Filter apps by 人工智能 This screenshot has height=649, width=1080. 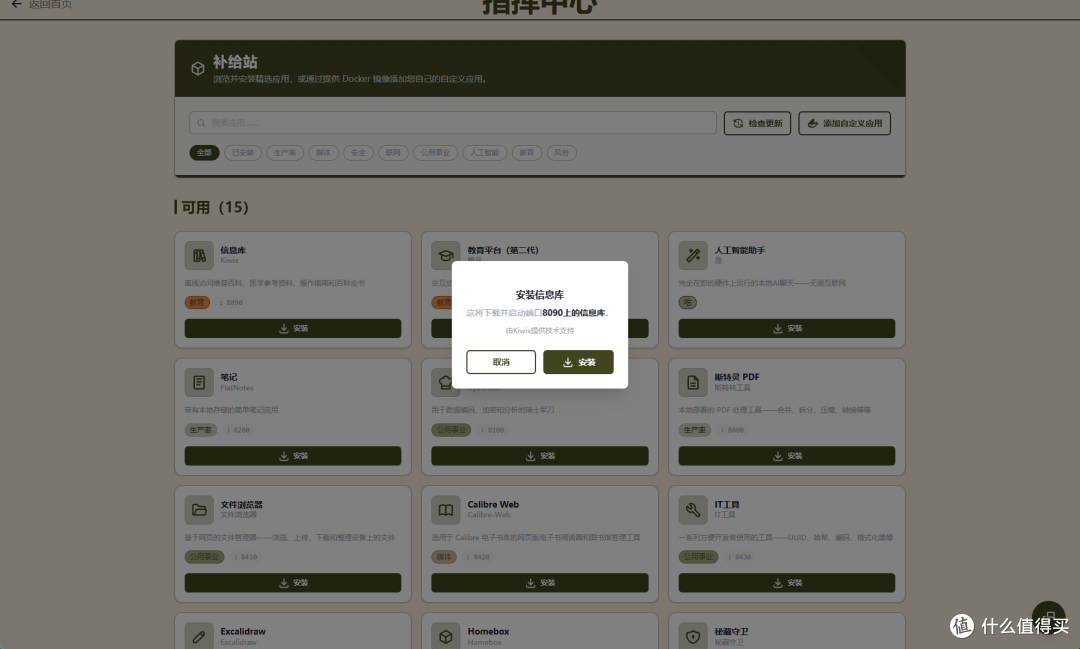(485, 152)
